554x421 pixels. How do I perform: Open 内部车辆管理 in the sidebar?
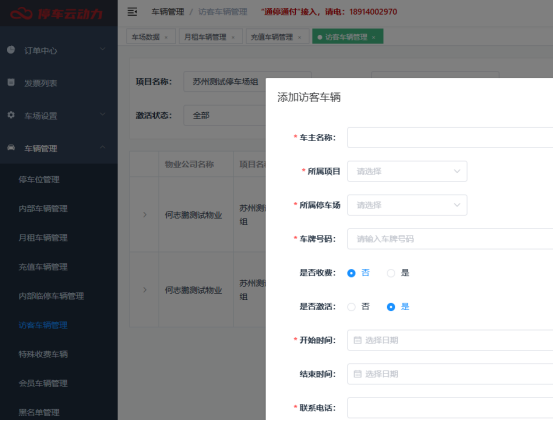[43, 208]
